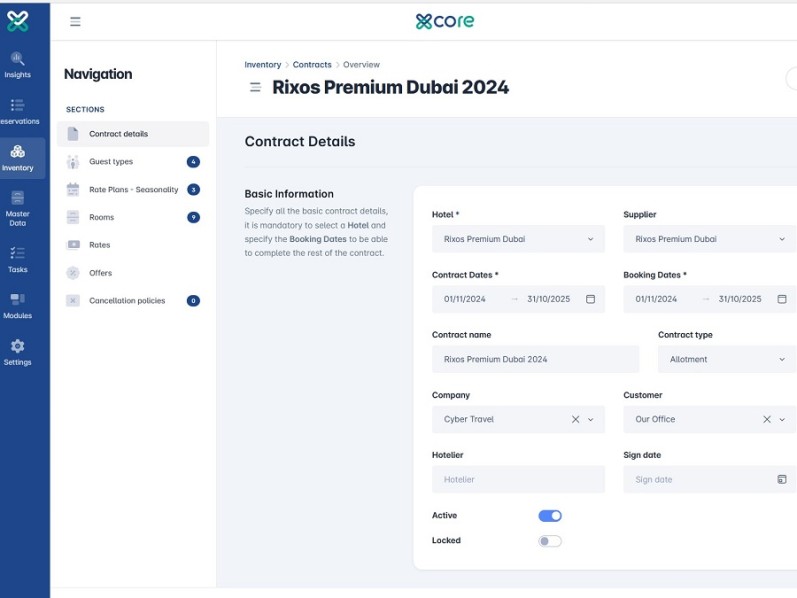Open the Master Data sidebar icon
The height and width of the screenshot is (598, 797).
(17, 198)
